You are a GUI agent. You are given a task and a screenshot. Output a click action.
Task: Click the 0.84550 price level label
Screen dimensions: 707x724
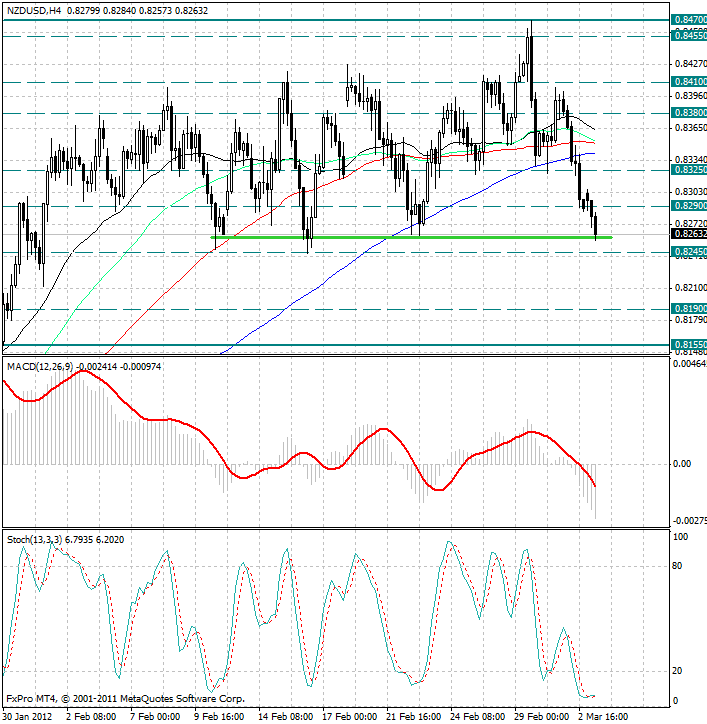[688, 35]
